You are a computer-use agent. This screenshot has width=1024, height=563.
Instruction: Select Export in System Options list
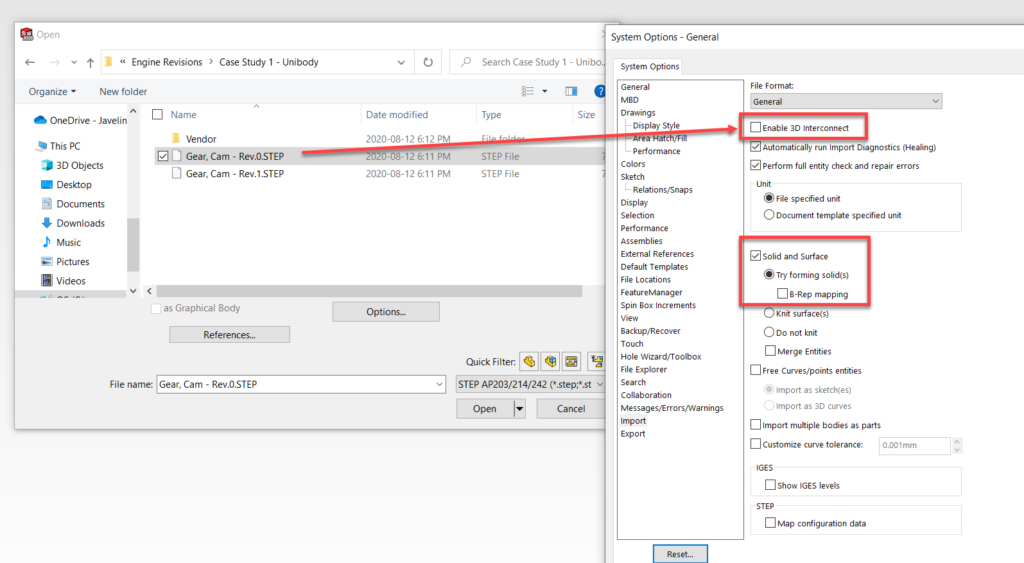[x=633, y=434]
